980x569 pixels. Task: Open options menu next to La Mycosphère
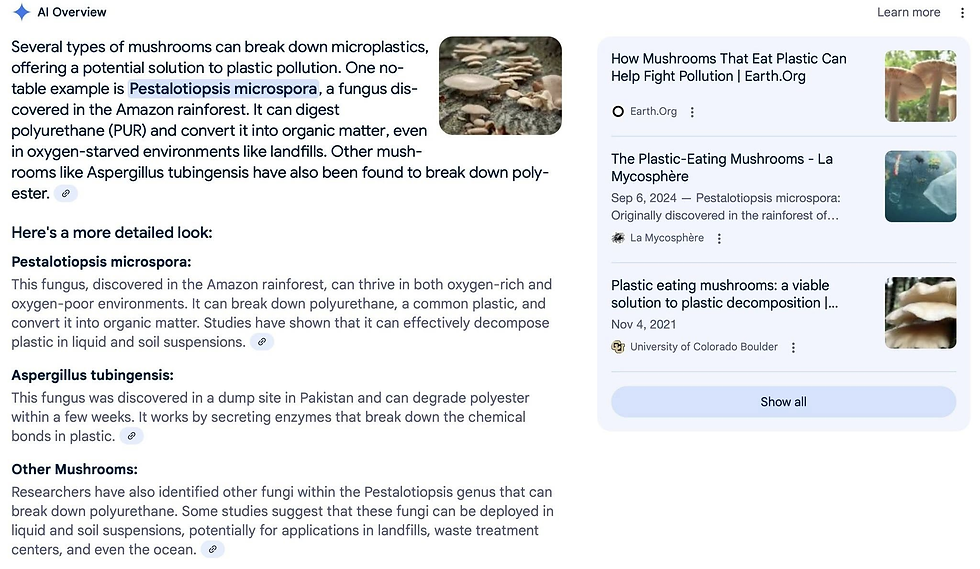coord(719,238)
